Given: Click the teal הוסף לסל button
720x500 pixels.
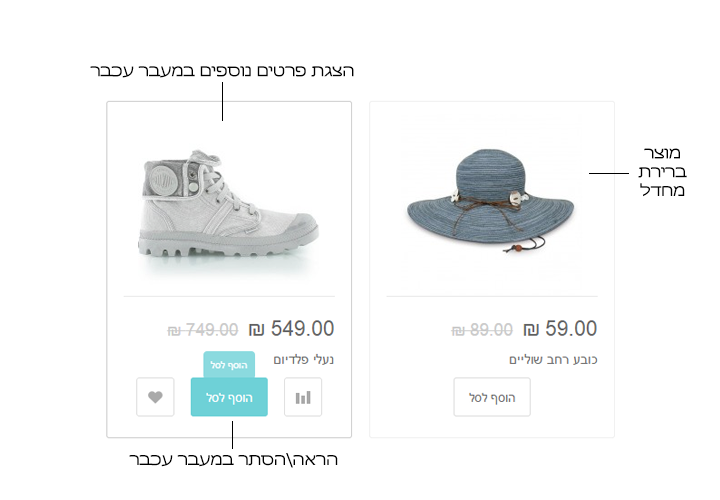Looking at the screenshot, I should point(229,397).
